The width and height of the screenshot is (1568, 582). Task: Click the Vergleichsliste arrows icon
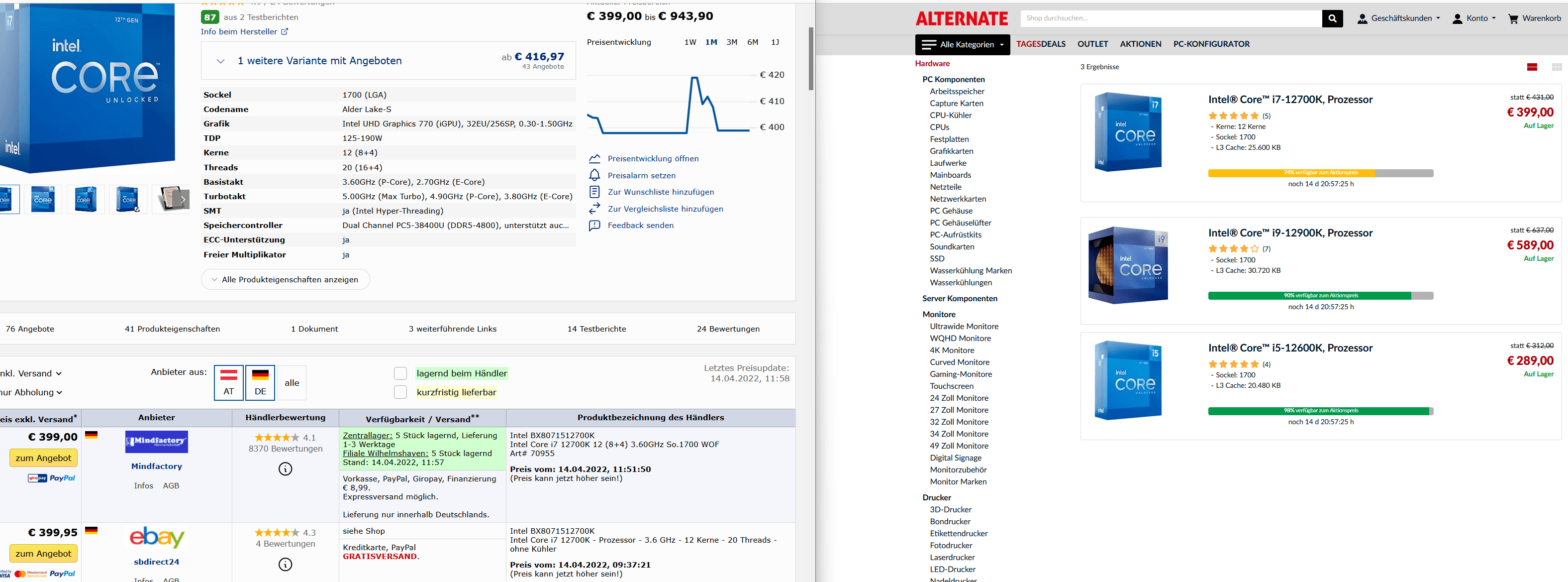tap(594, 209)
